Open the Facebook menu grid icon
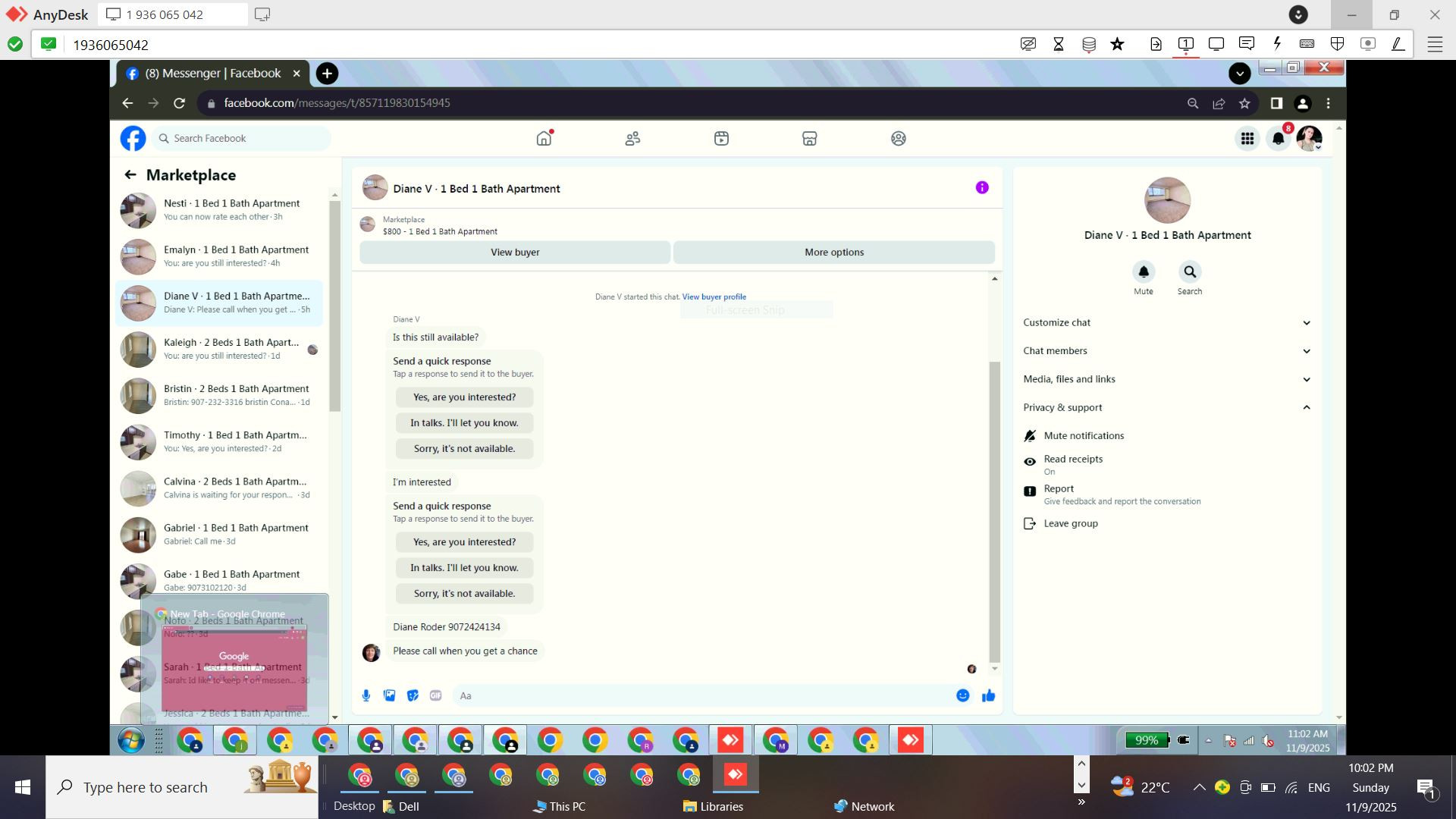Screen dimensions: 1456x819 coord(1247,139)
